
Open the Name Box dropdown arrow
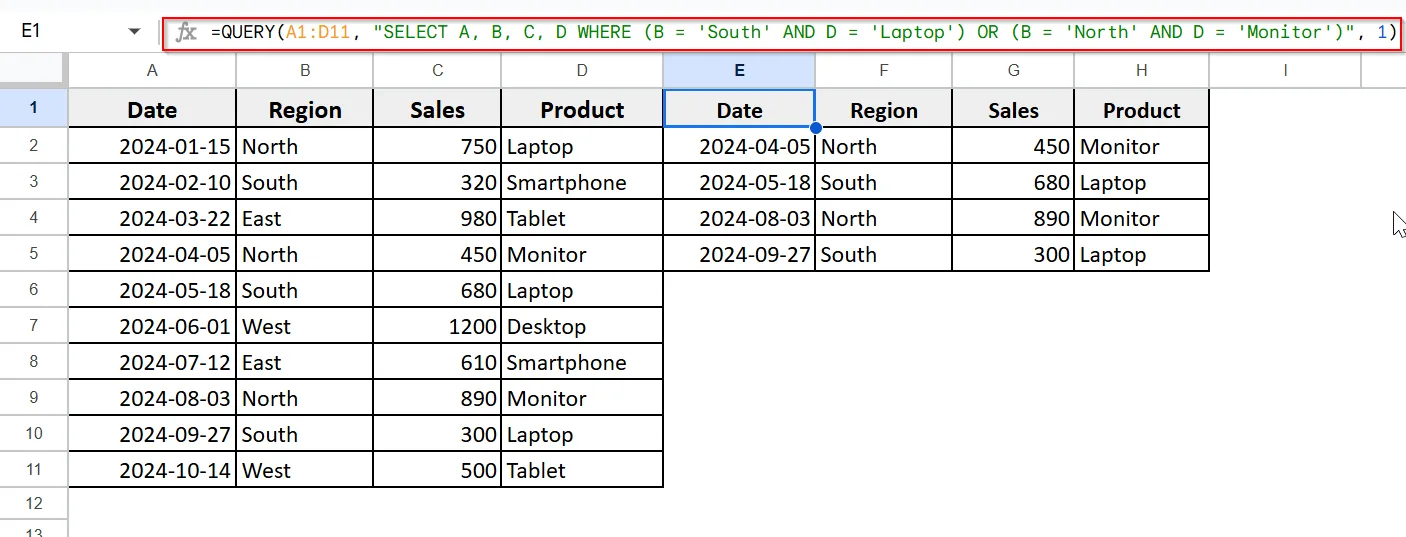[135, 32]
